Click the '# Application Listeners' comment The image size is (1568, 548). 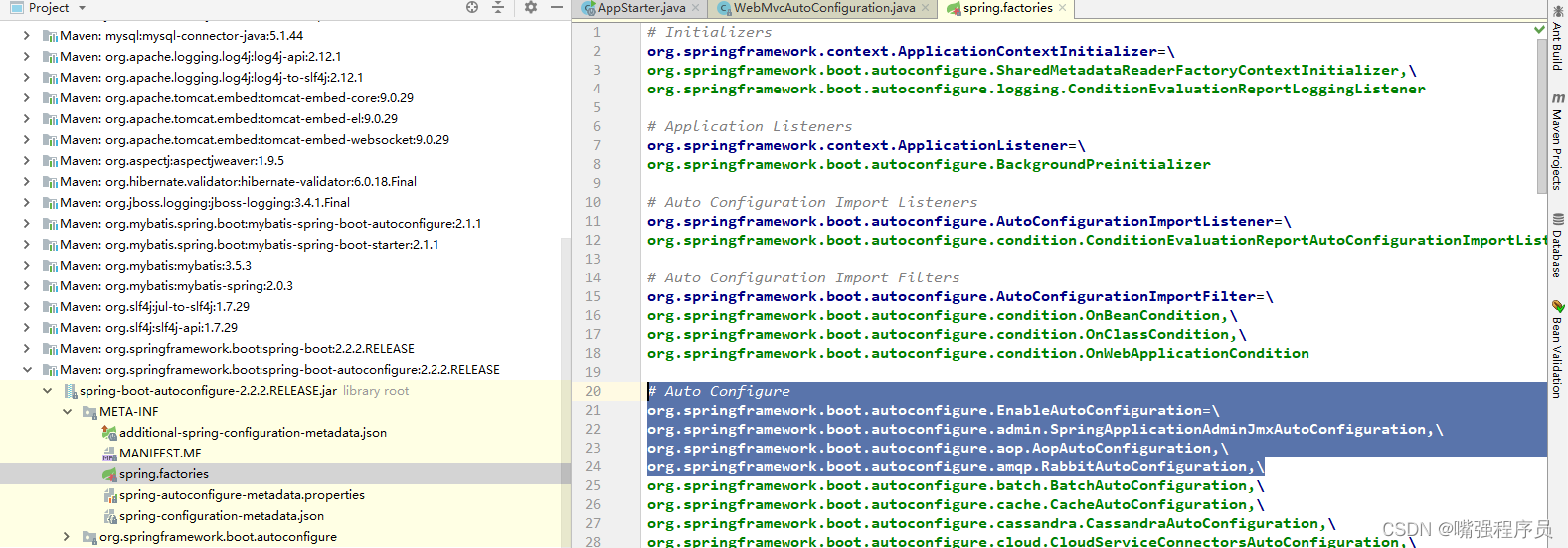[750, 126]
